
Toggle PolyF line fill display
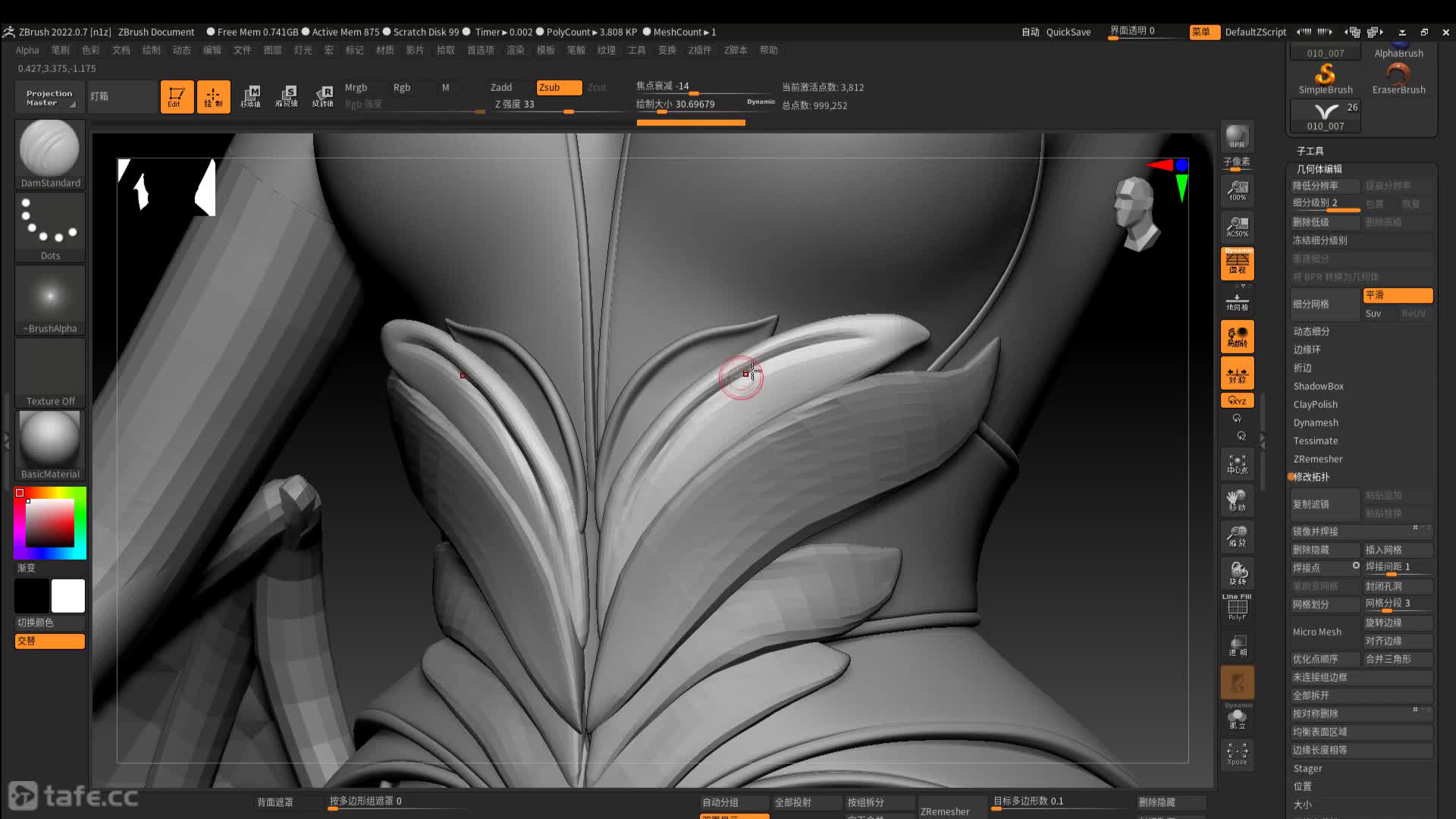pos(1237,608)
